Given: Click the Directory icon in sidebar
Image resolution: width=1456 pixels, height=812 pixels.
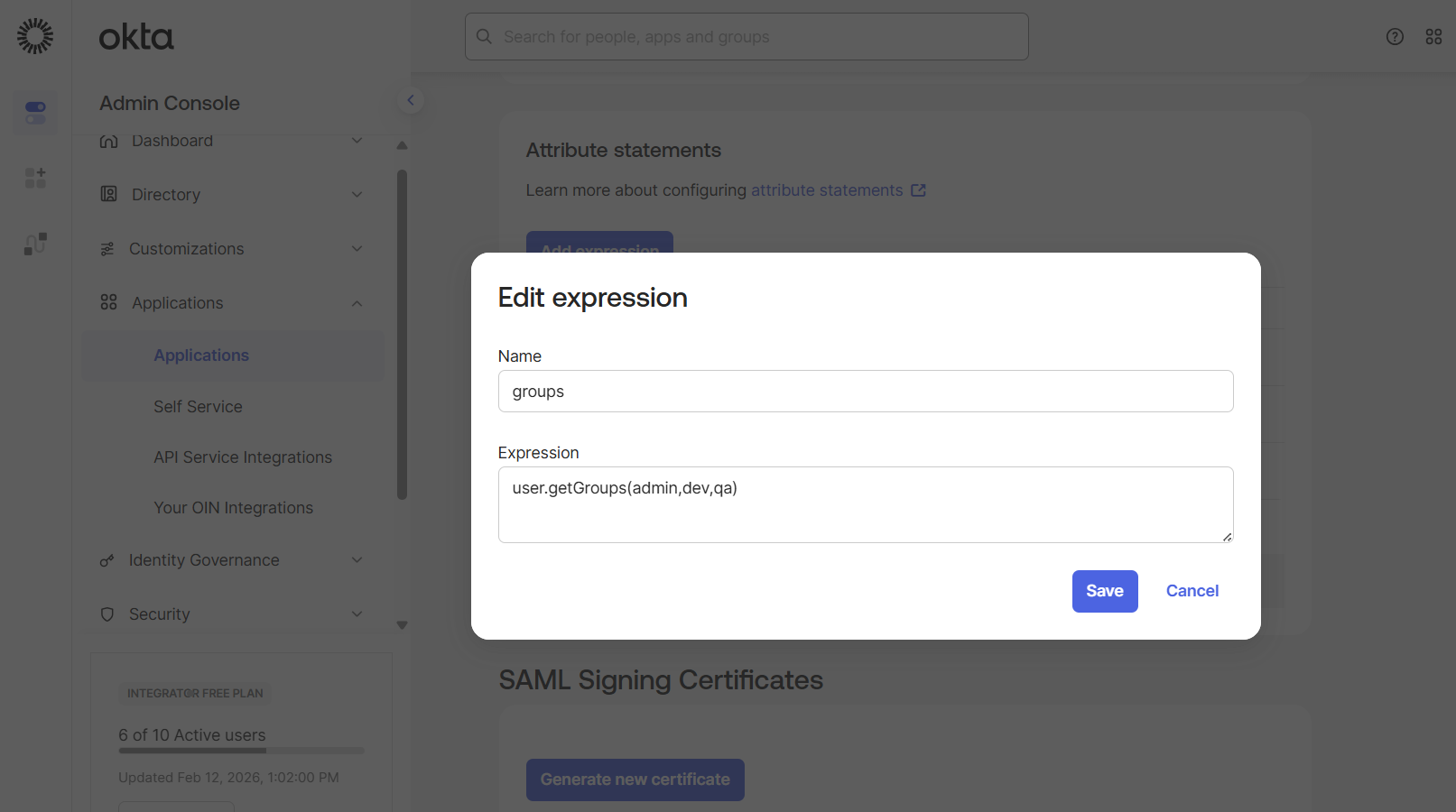Looking at the screenshot, I should point(109,194).
